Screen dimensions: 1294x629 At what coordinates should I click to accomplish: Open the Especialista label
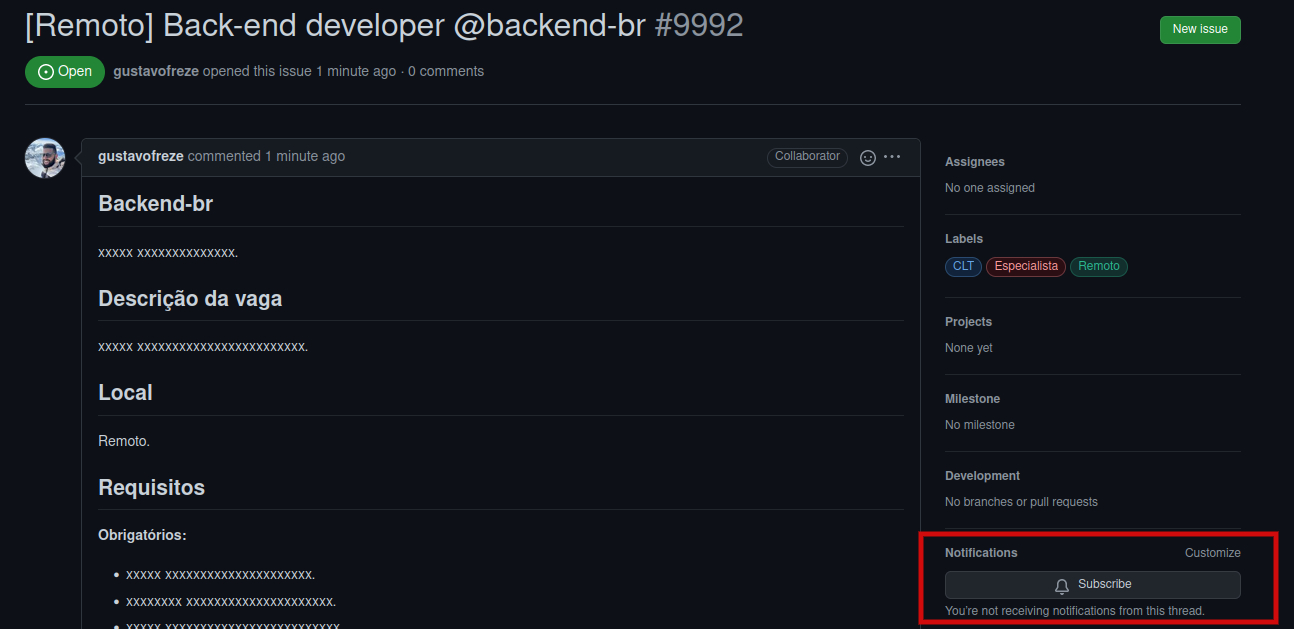1026,267
